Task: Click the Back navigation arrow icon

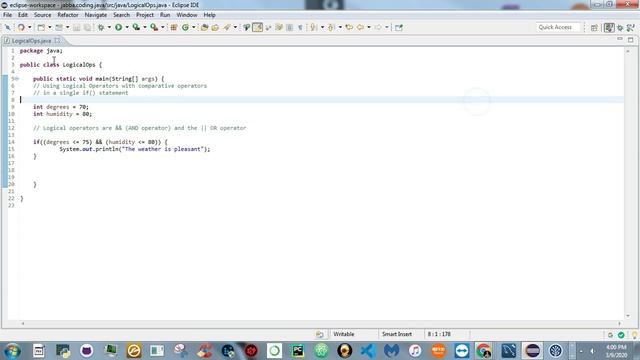Action: [360, 27]
